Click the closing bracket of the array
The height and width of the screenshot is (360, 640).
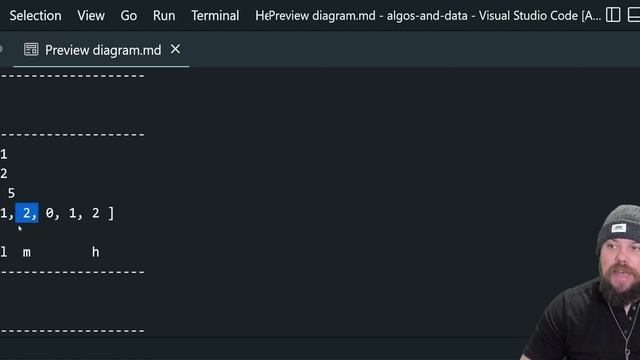coord(111,213)
